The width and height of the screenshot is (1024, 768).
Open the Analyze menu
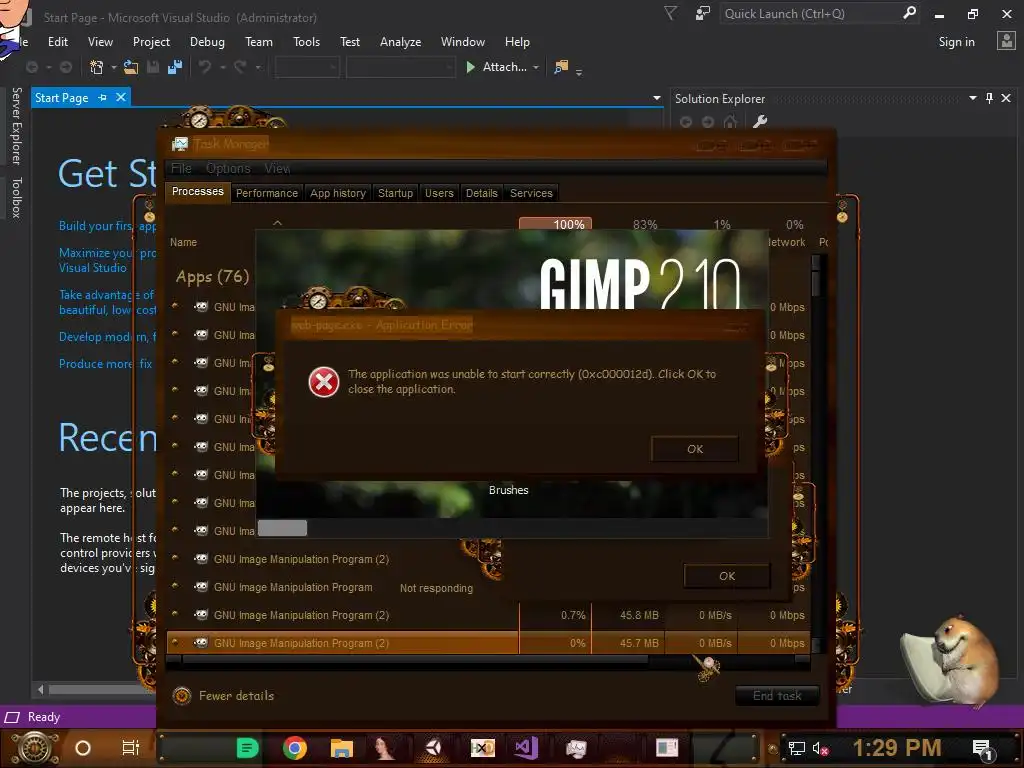[400, 42]
